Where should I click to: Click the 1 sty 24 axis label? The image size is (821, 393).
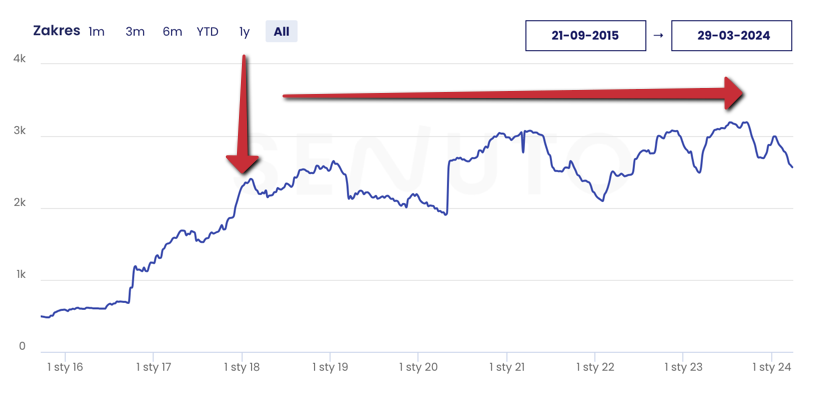point(771,367)
